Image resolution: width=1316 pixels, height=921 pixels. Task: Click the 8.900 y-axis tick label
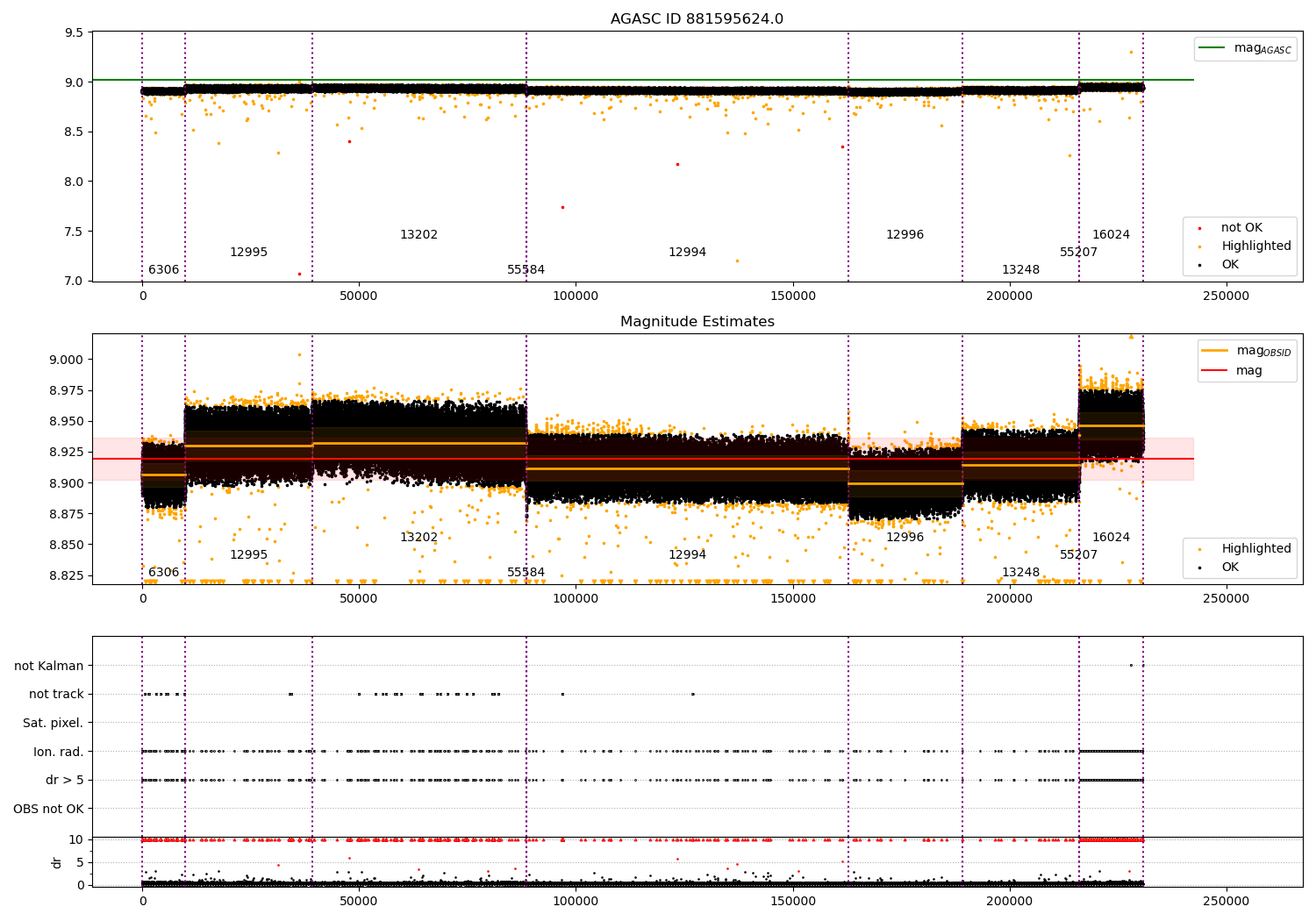67,483
